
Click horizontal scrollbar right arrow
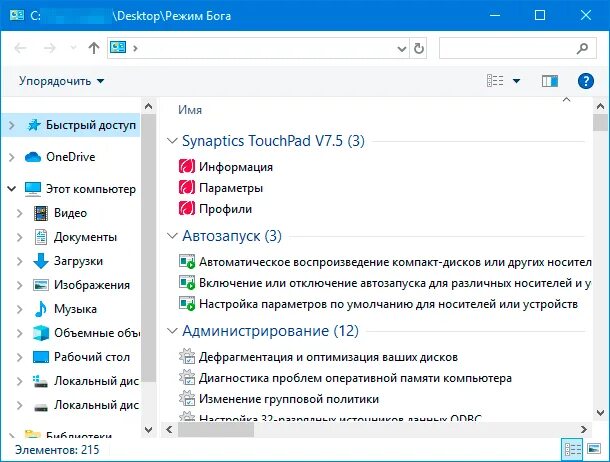(x=584, y=430)
